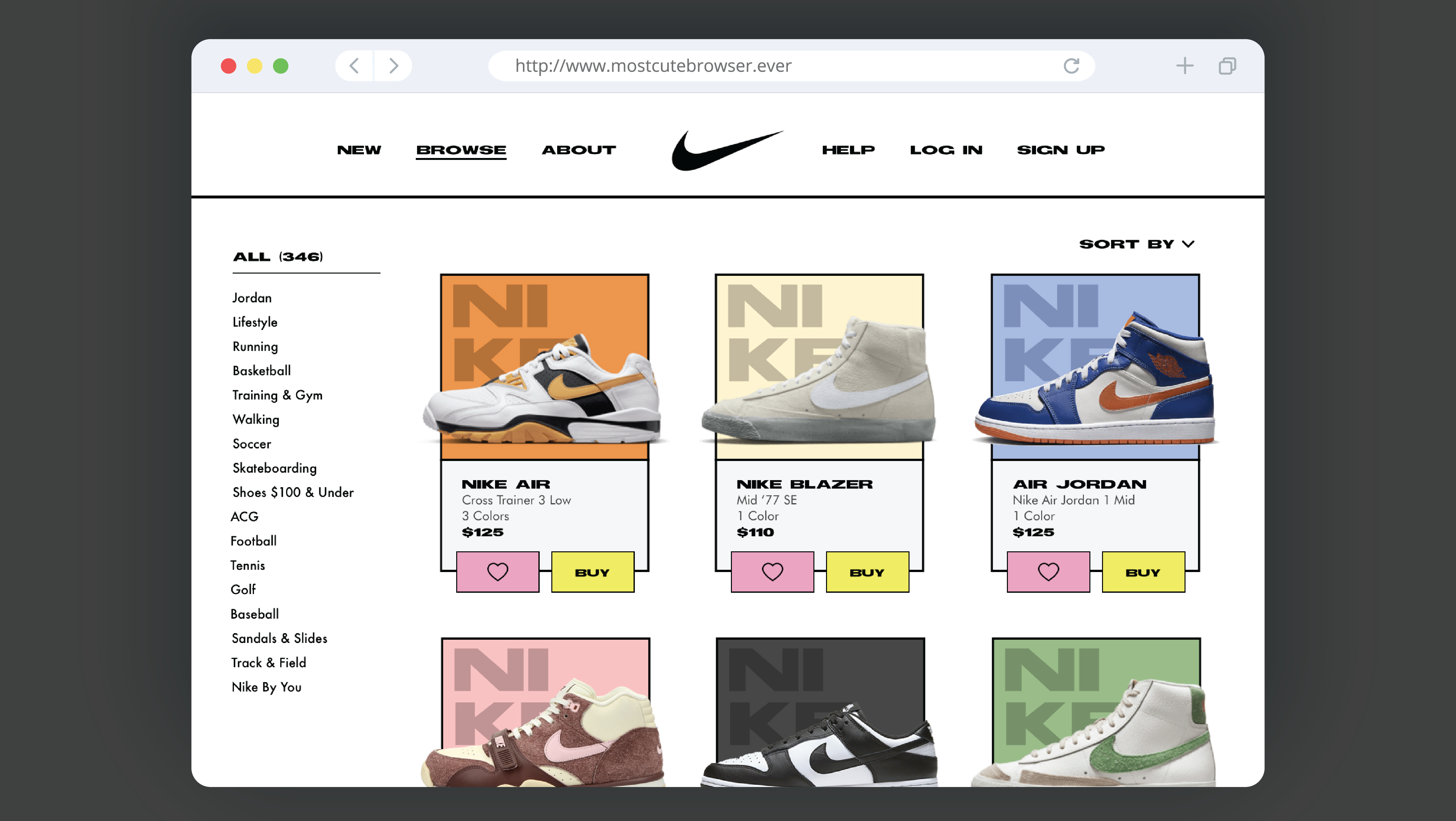The height and width of the screenshot is (821, 1456).
Task: Click the $110 price on Nike Blazer
Action: (755, 533)
